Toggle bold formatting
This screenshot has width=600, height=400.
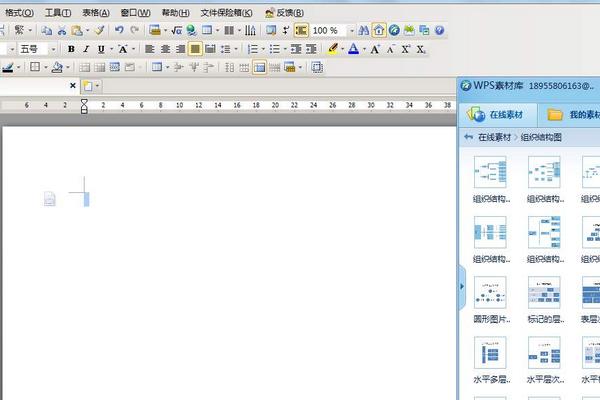(71, 49)
